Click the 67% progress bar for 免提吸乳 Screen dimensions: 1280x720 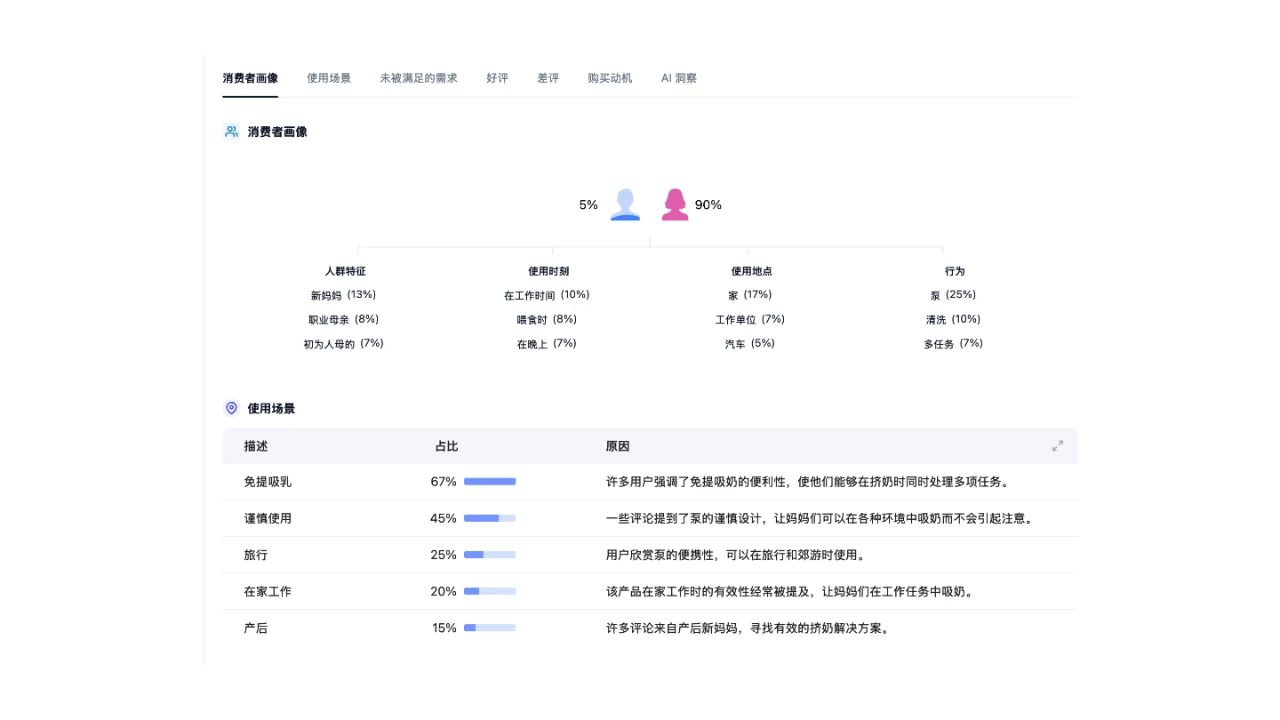(x=489, y=481)
